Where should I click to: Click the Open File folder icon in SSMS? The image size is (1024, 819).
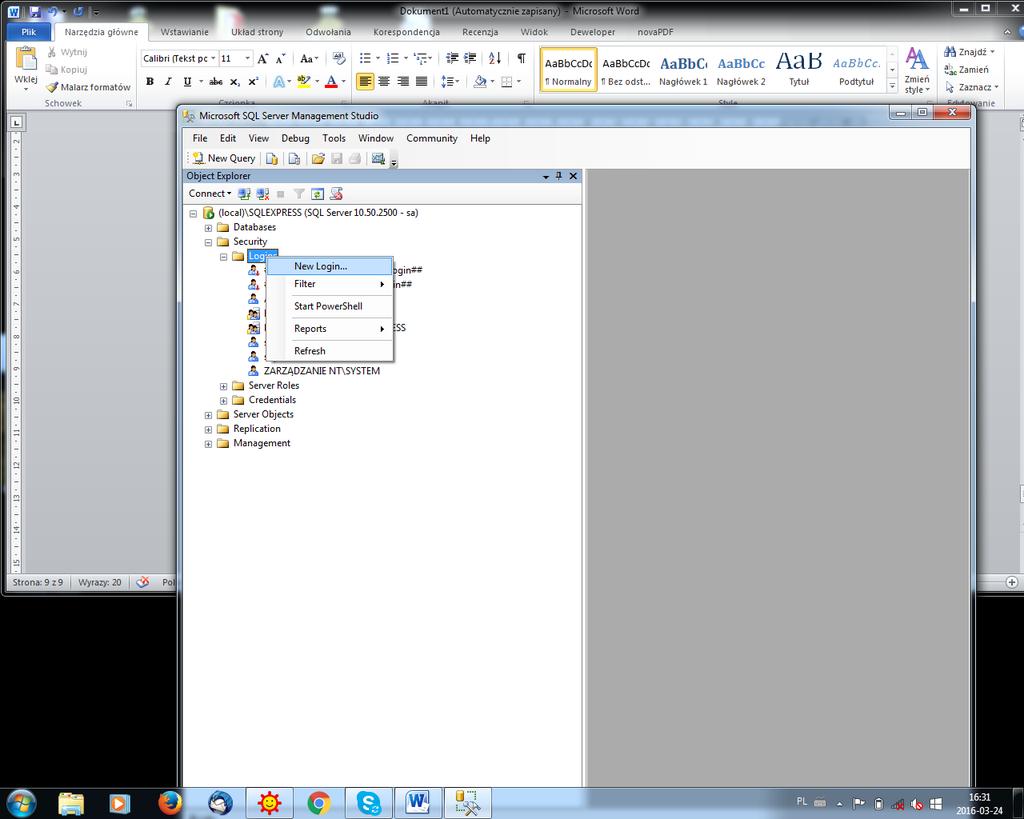tap(318, 159)
